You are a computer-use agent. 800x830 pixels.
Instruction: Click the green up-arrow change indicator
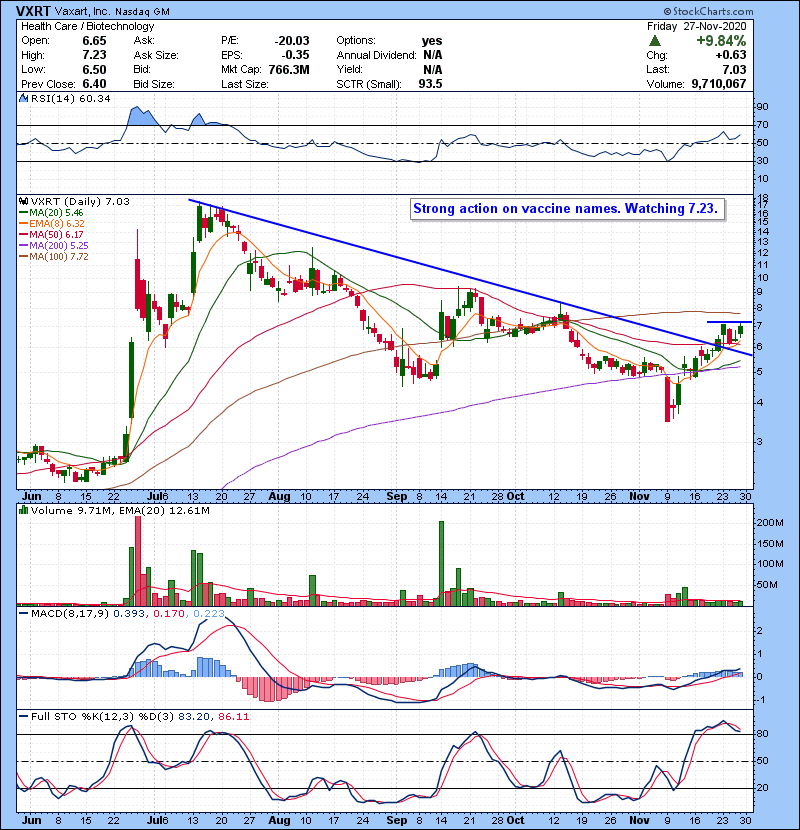[655, 40]
